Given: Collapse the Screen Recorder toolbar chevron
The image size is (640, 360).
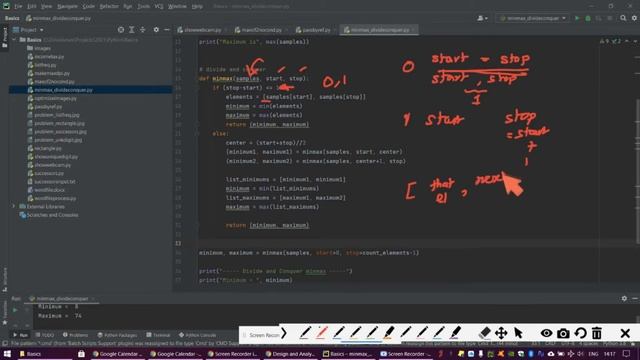Looking at the screenshot, I should (284, 333).
